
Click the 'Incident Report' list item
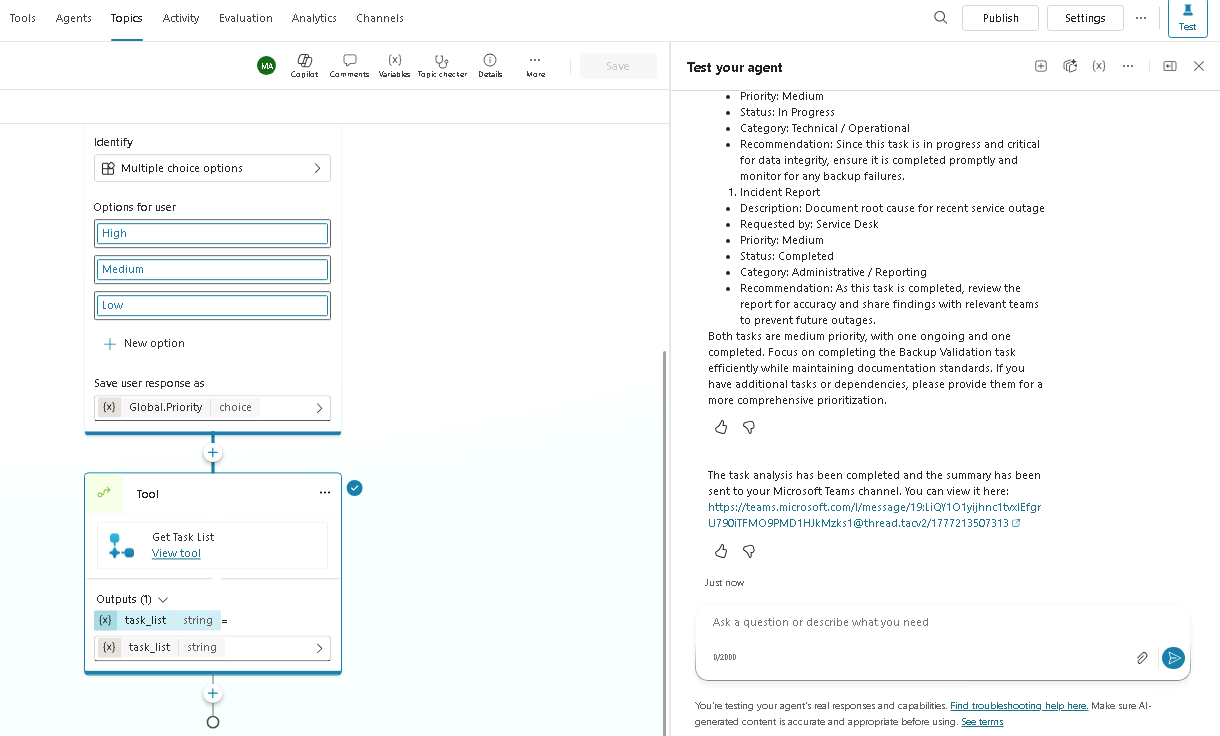[779, 192]
